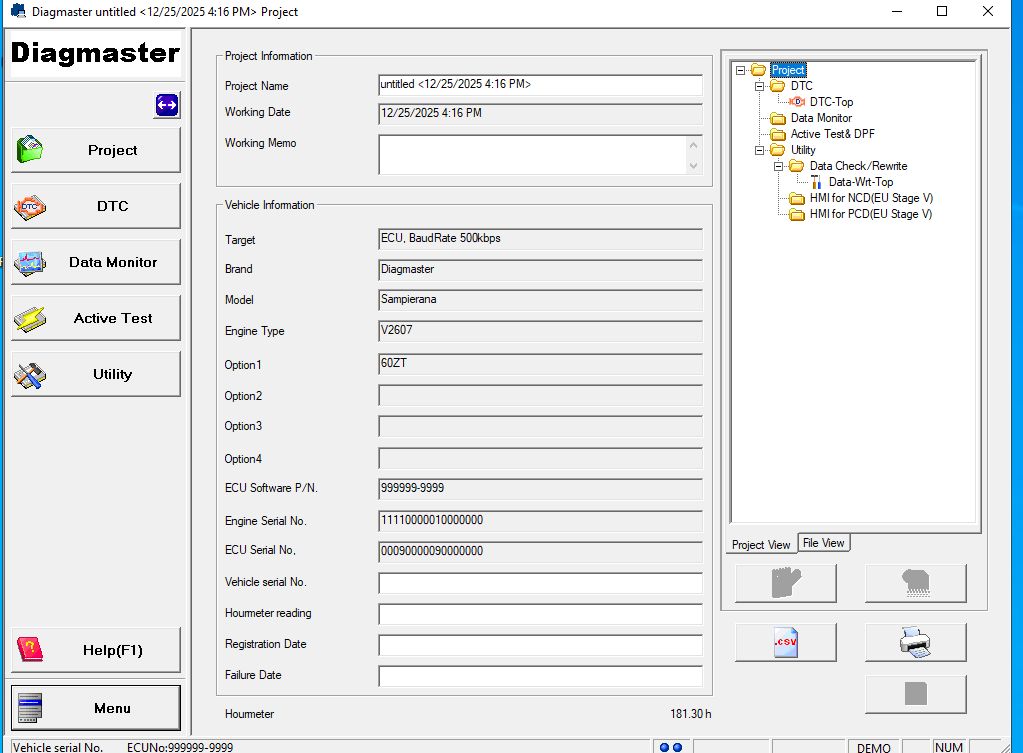Screen dimensions: 1023x753
Task: Print the project via the printer icon
Action: (914, 642)
